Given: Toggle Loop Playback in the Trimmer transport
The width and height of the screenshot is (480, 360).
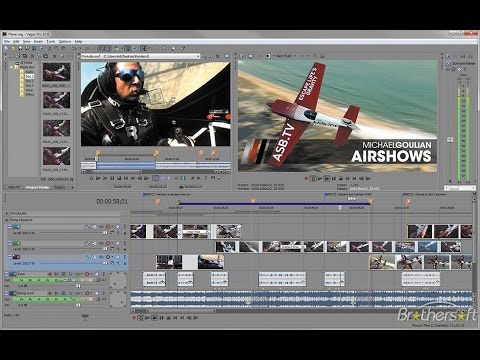Looking at the screenshot, I should 91,178.
